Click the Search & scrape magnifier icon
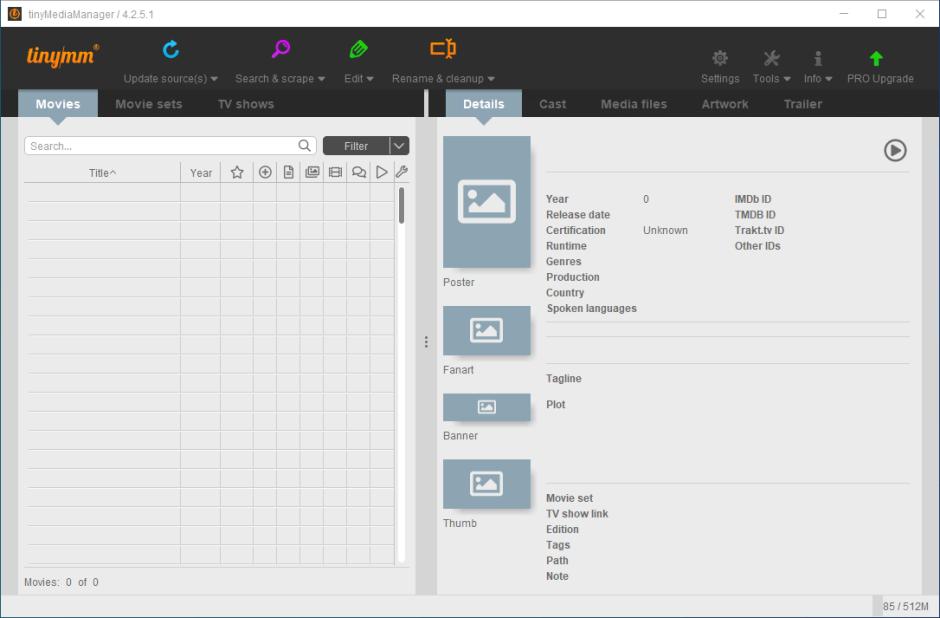The width and height of the screenshot is (940, 618). (281, 49)
